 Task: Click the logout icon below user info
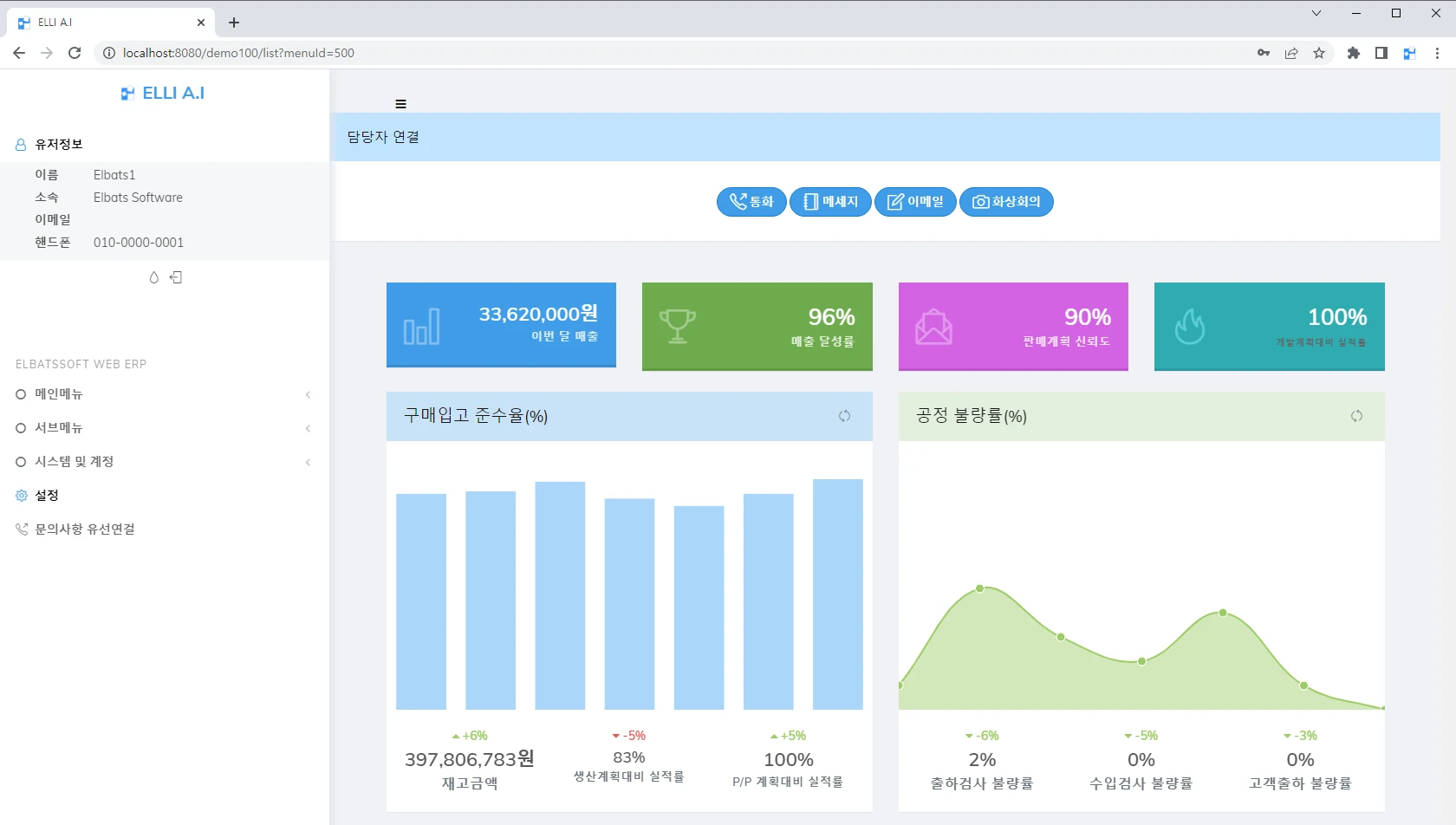[x=176, y=277]
